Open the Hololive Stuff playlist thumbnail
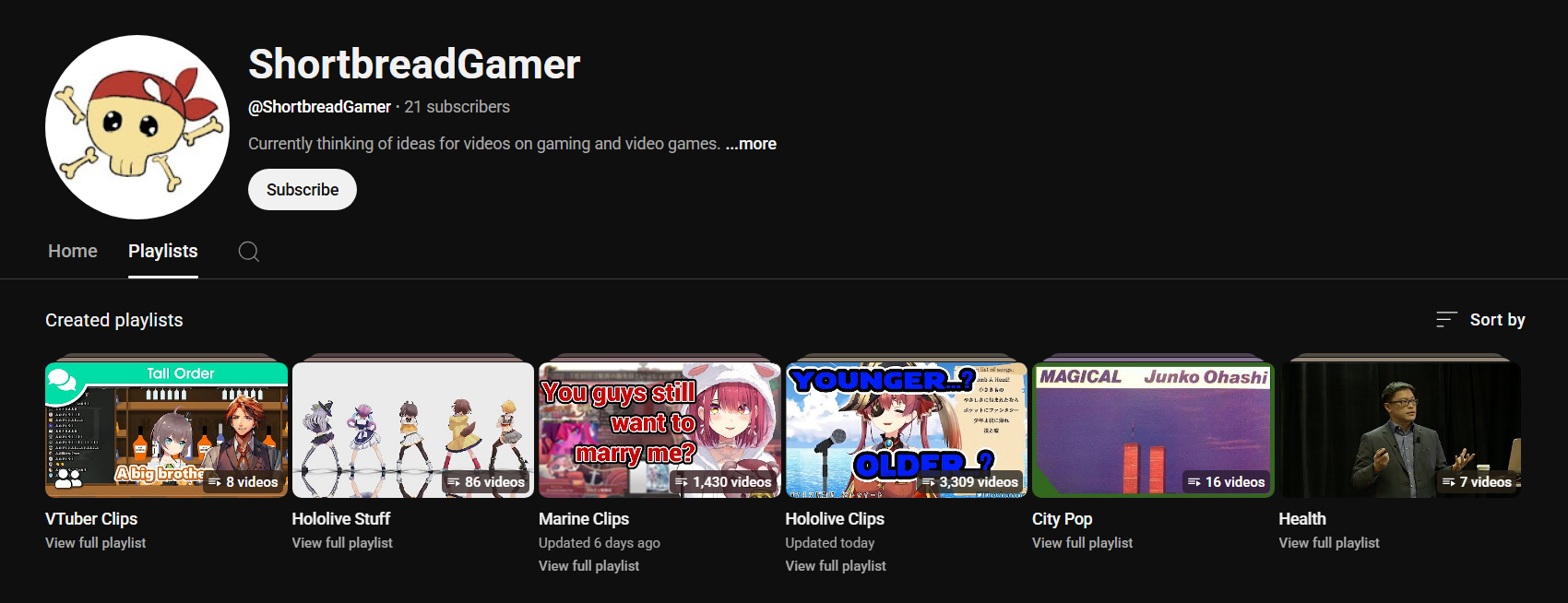 pos(413,430)
